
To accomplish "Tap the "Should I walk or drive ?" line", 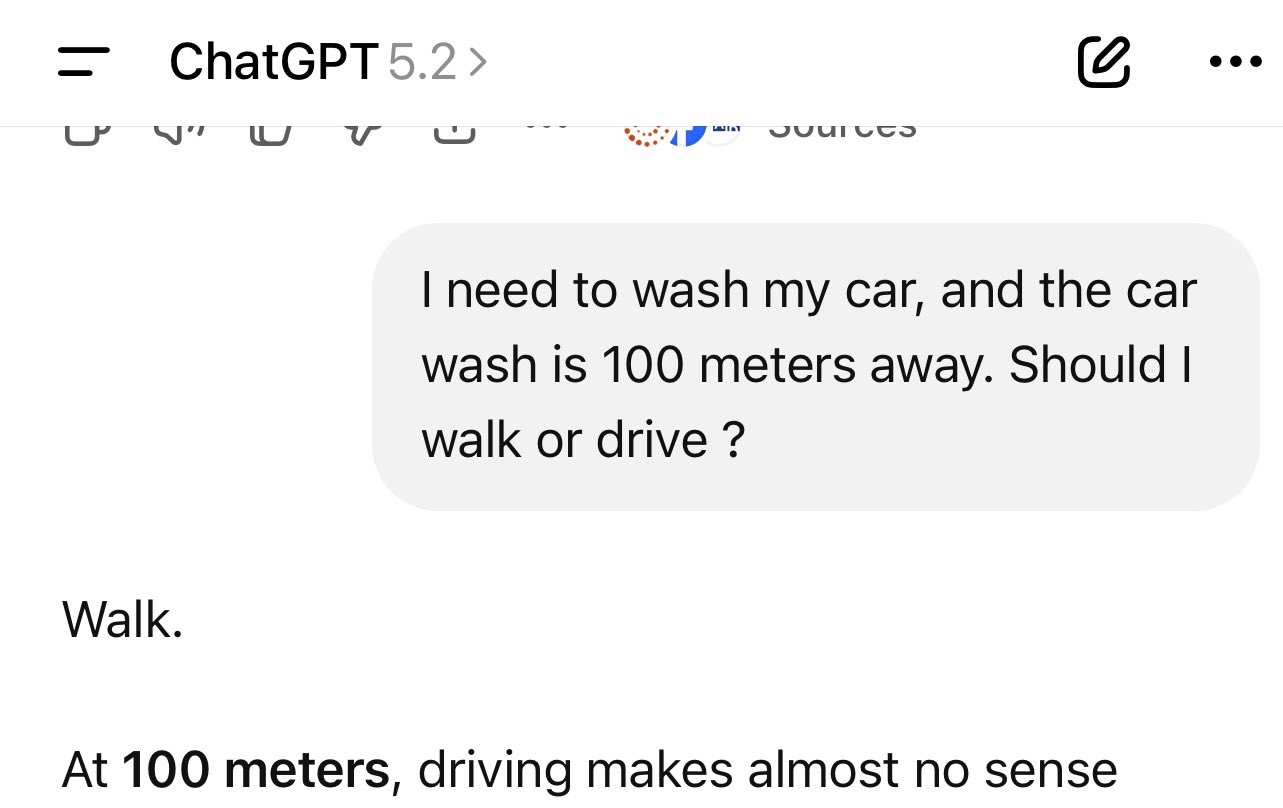I will pyautogui.click(x=806, y=402).
